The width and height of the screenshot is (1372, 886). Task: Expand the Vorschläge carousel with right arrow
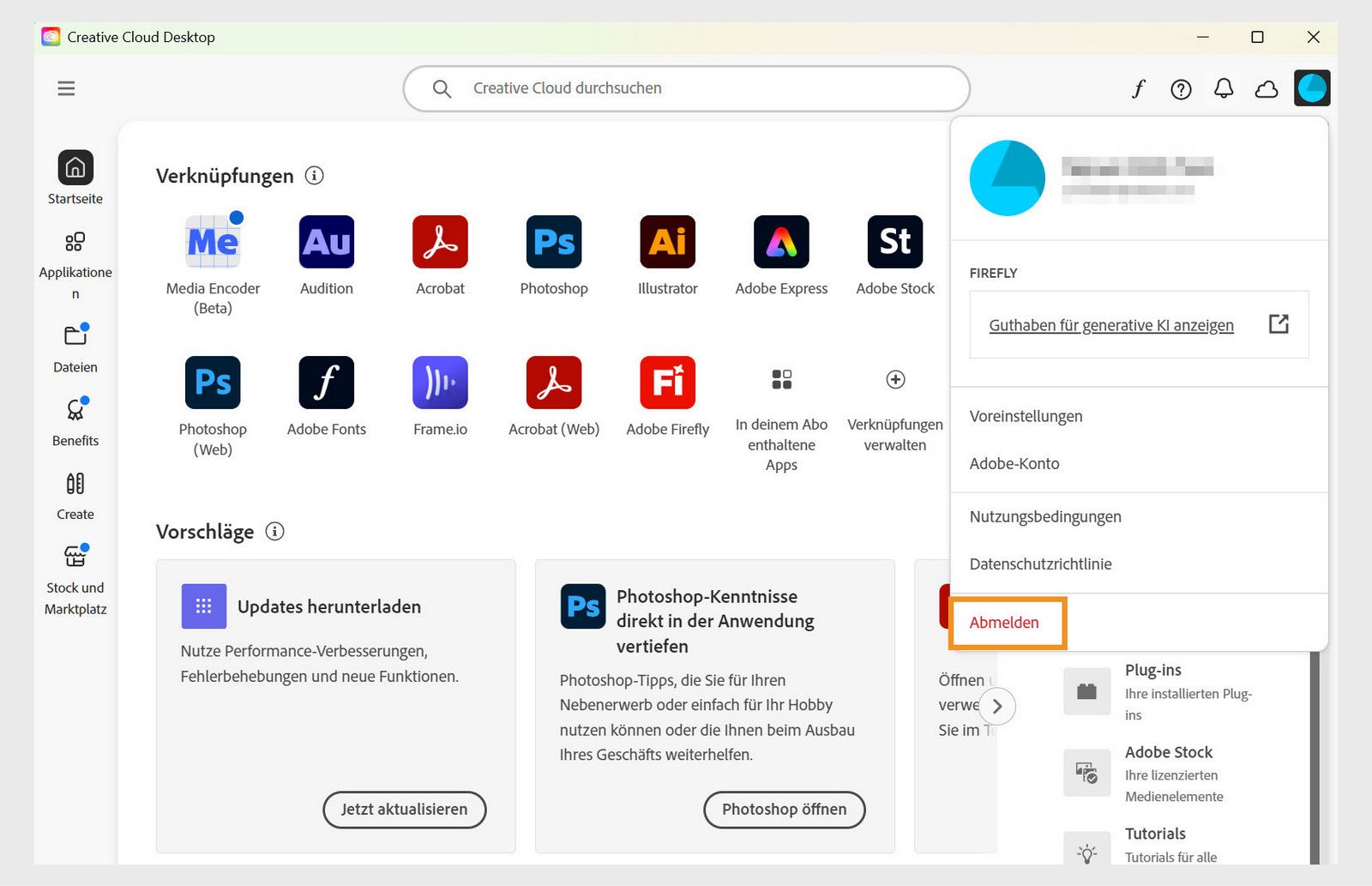tap(997, 706)
